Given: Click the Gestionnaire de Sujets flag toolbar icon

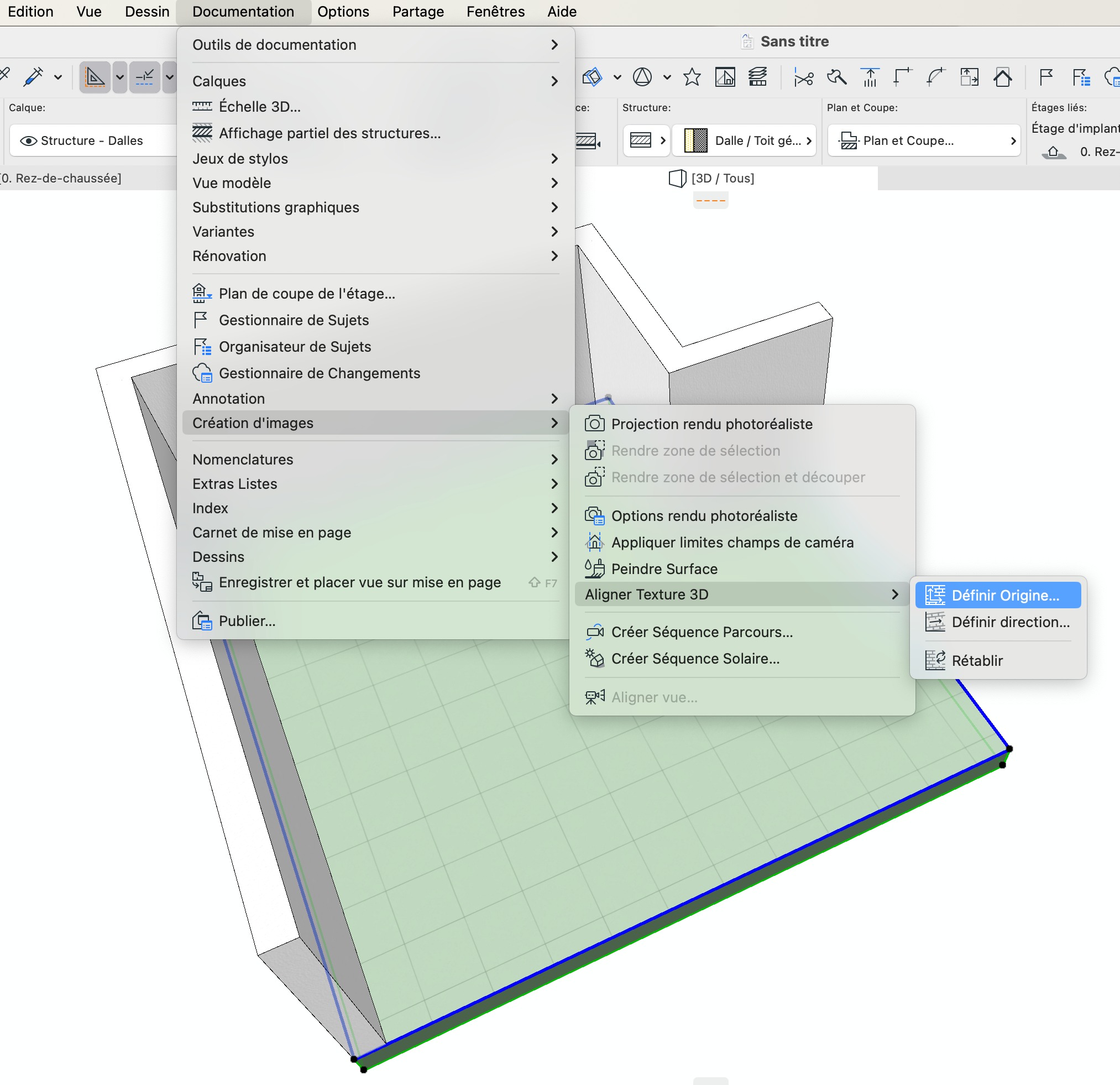Looking at the screenshot, I should (x=1046, y=77).
